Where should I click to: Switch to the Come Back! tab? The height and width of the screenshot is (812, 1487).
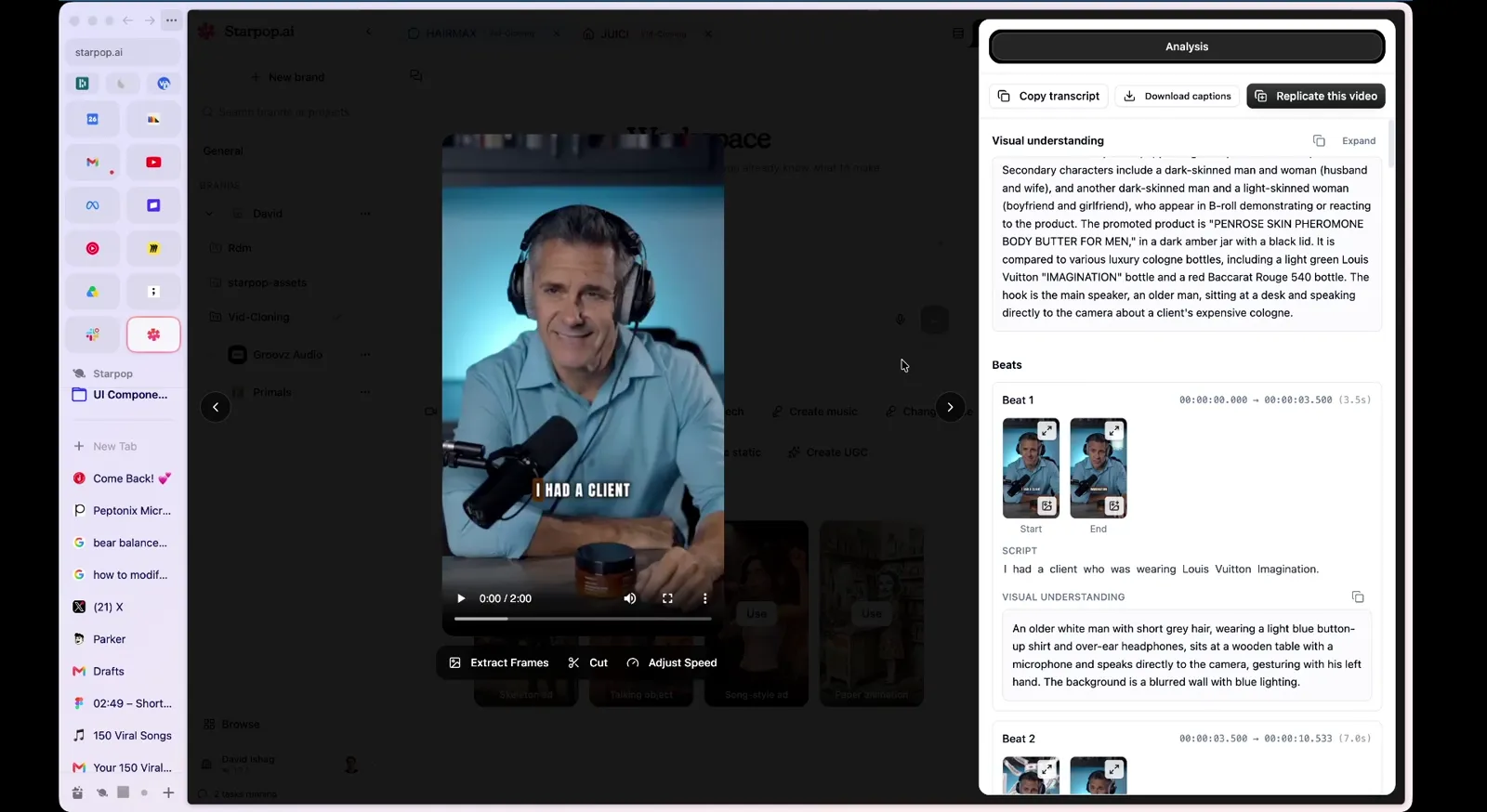point(122,478)
